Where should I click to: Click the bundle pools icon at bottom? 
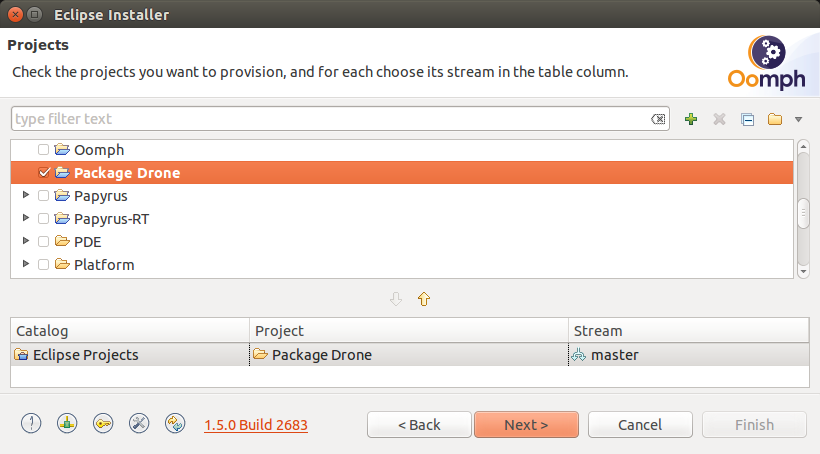pos(67,423)
